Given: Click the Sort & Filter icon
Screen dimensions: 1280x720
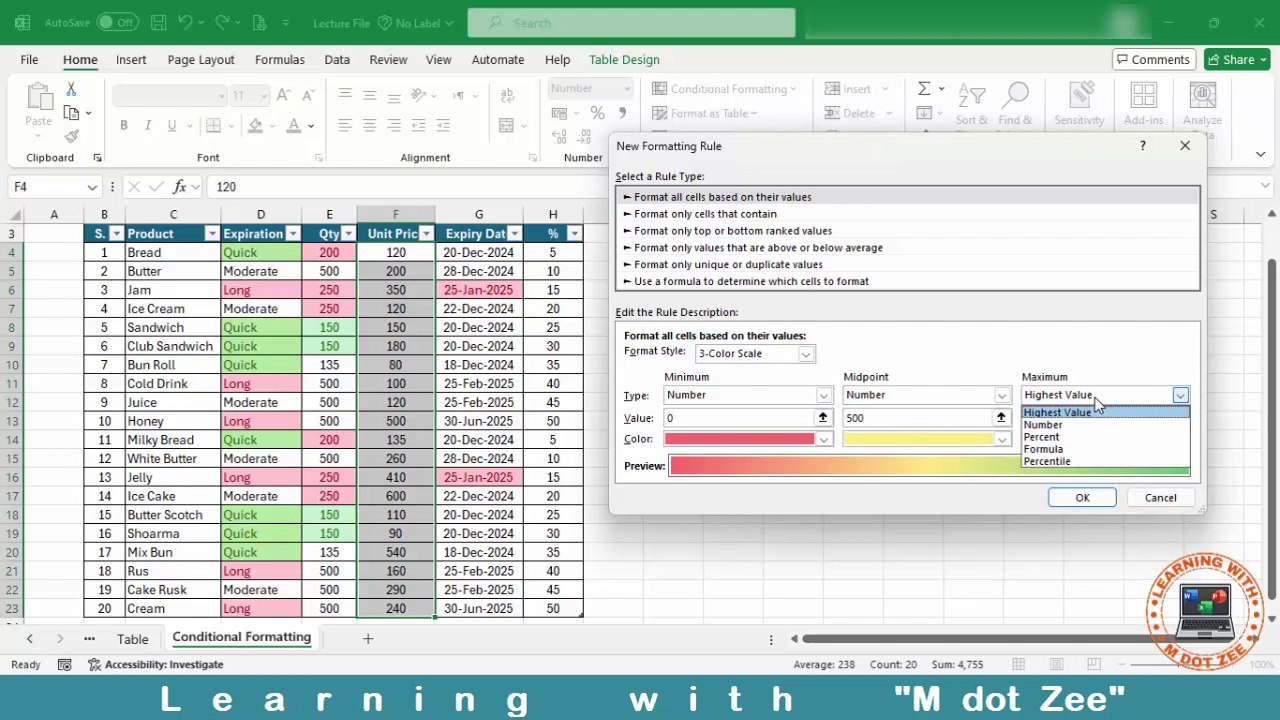Looking at the screenshot, I should (971, 97).
